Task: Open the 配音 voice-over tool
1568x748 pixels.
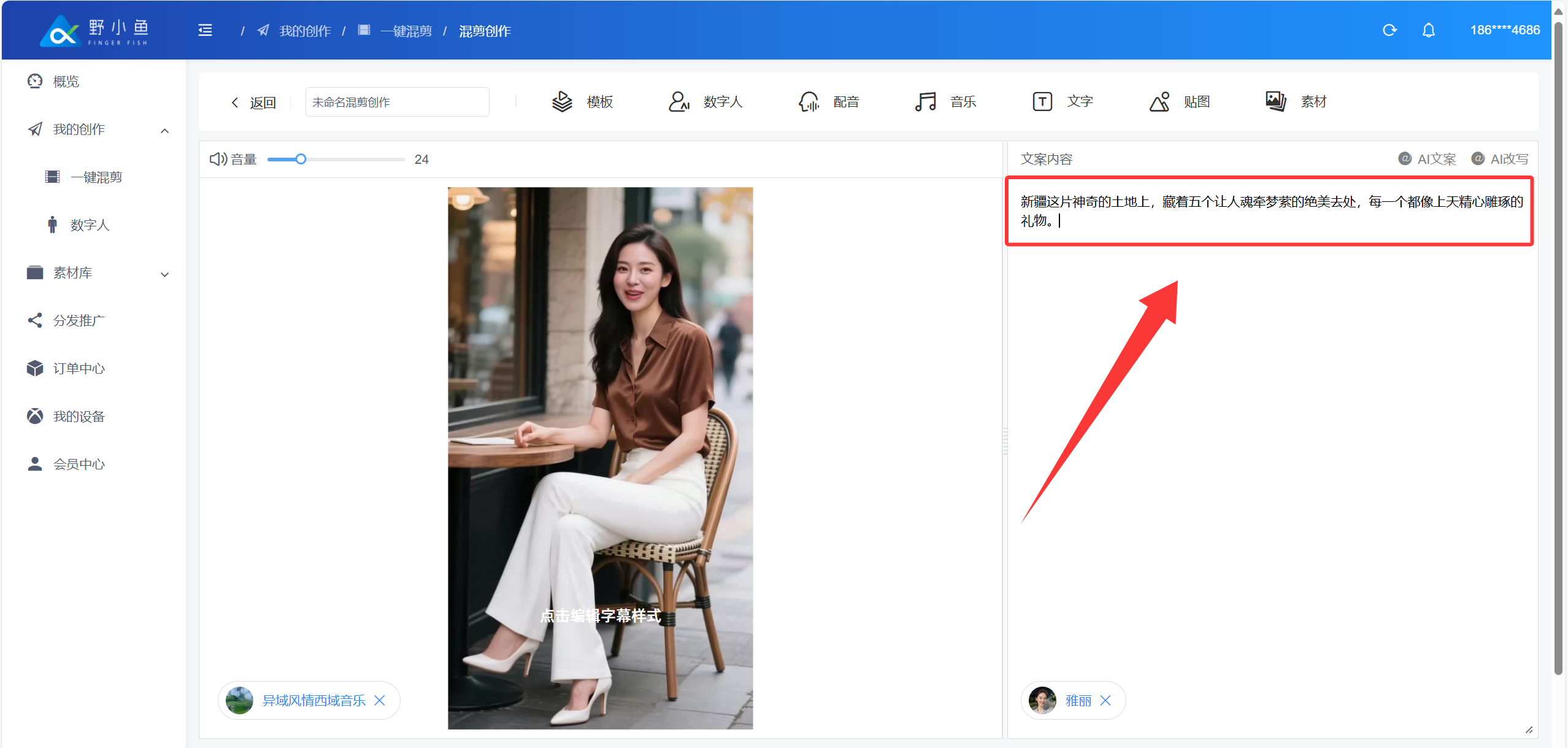Action: pyautogui.click(x=829, y=102)
